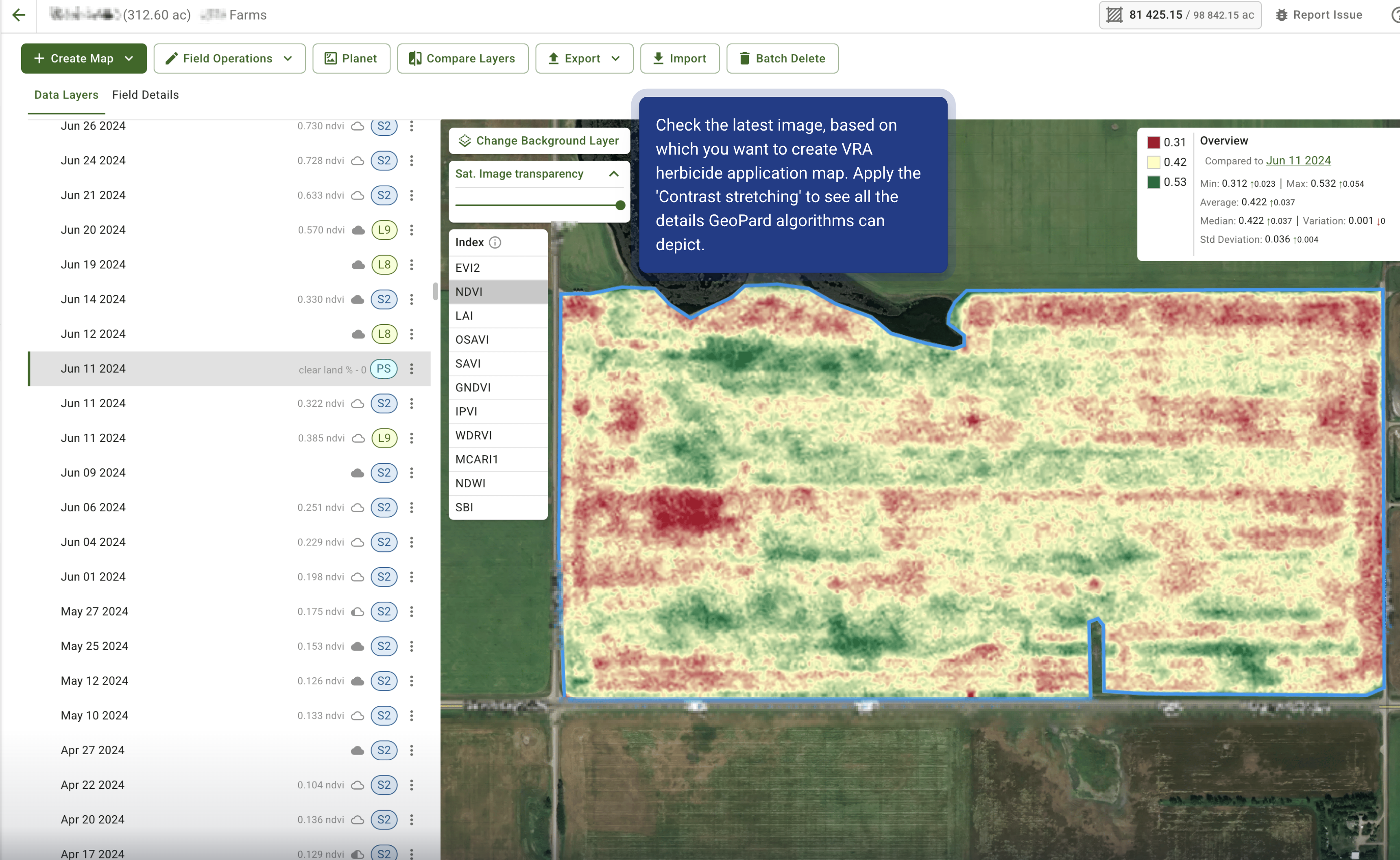Screen dimensions: 1400x860
Task: Click the back arrow to return to fields list
Action: point(19,15)
